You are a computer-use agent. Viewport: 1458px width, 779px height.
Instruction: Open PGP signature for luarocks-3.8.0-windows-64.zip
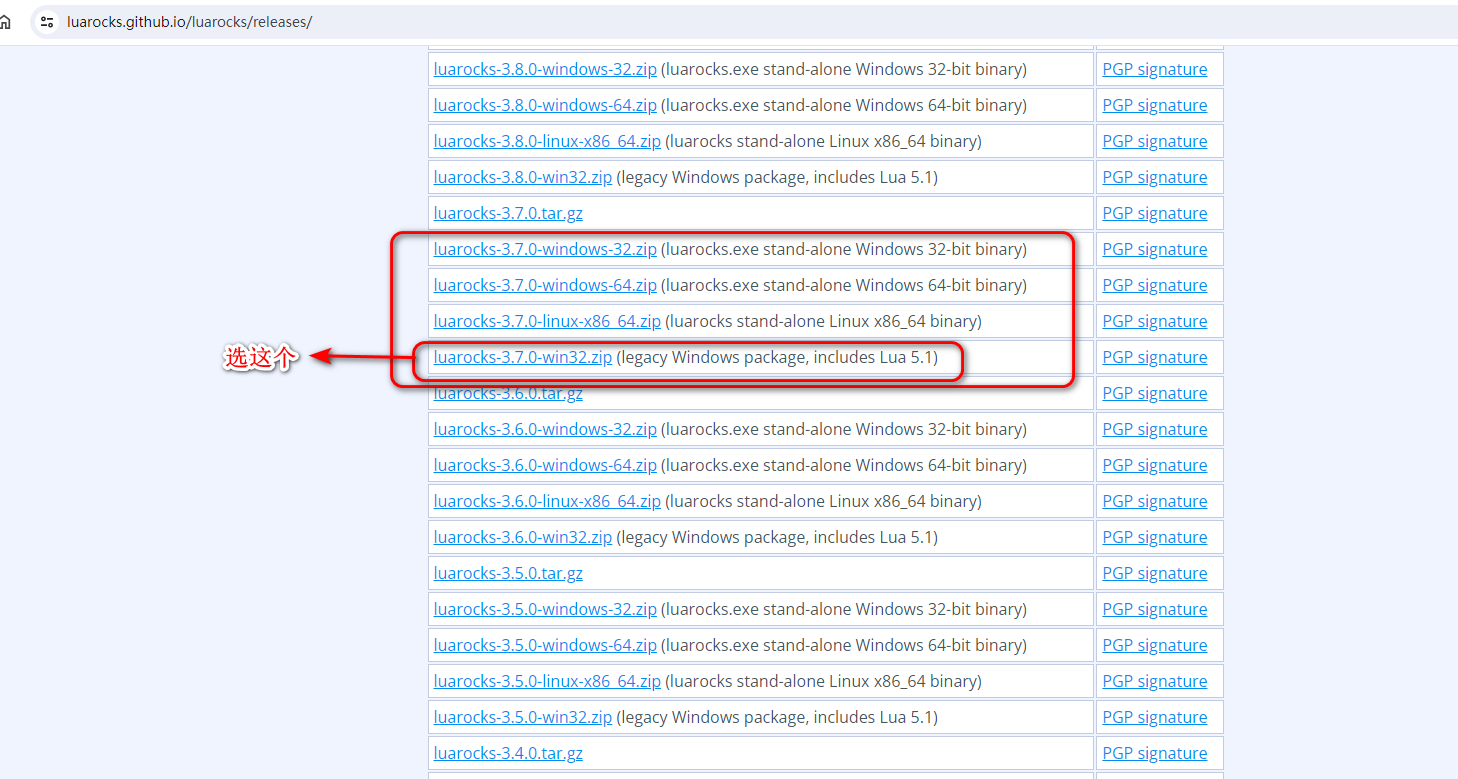click(x=1155, y=105)
